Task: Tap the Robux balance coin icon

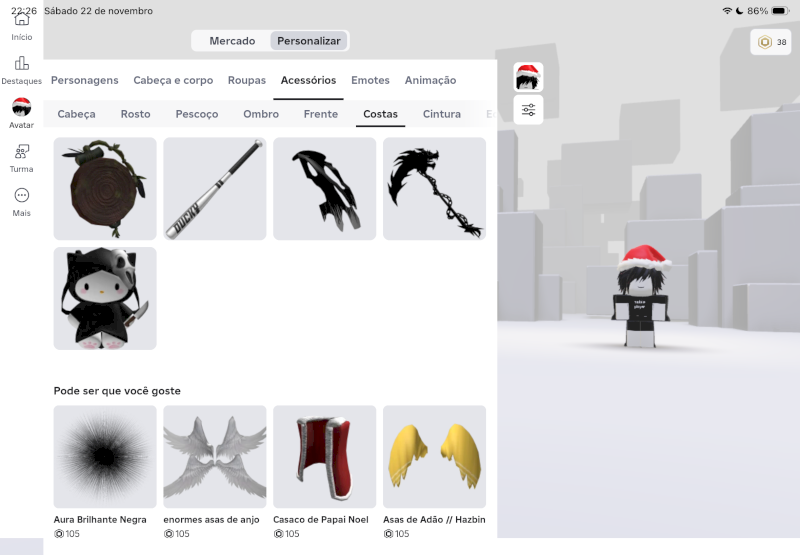Action: 764,42
